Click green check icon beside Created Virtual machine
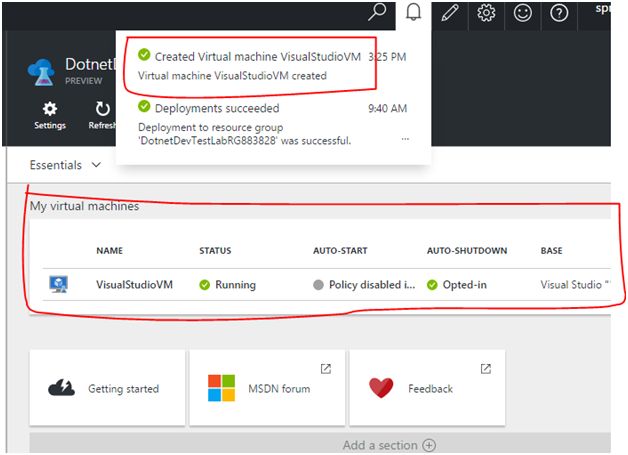 pyautogui.click(x=144, y=54)
